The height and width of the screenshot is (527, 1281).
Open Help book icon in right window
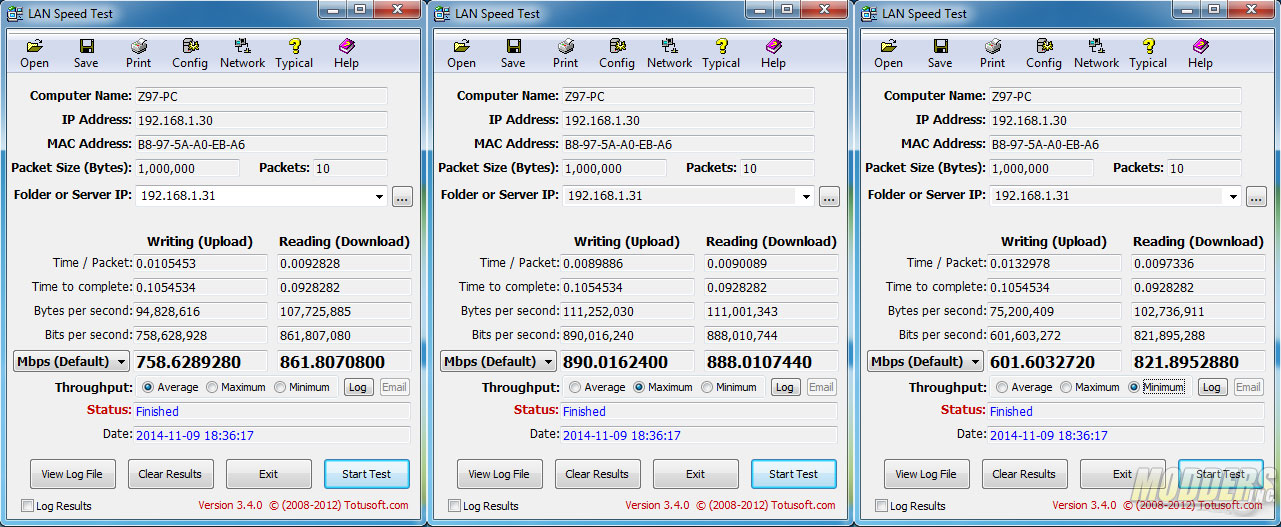(x=1200, y=46)
